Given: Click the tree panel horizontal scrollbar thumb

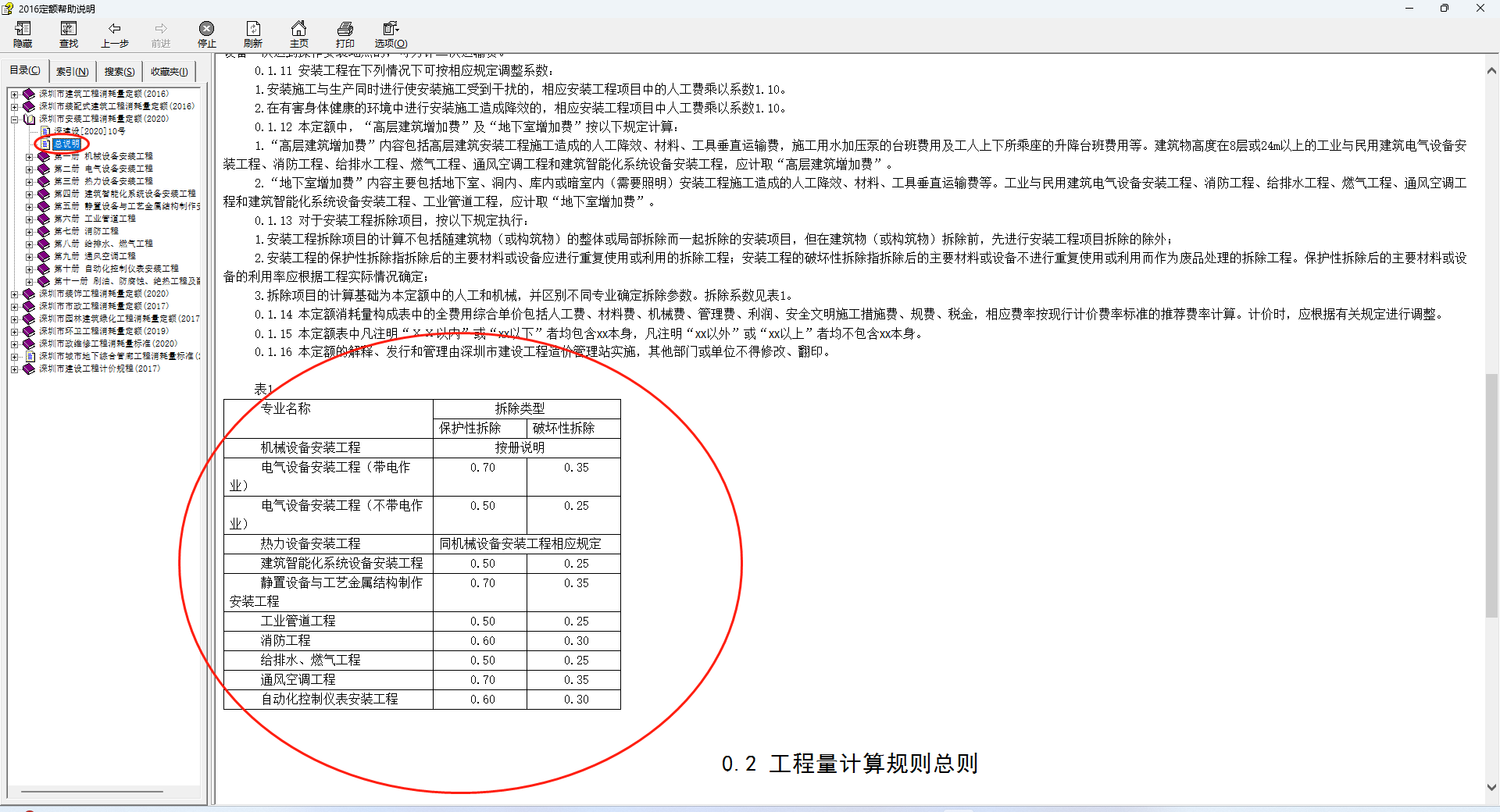Looking at the screenshot, I should 92,792.
